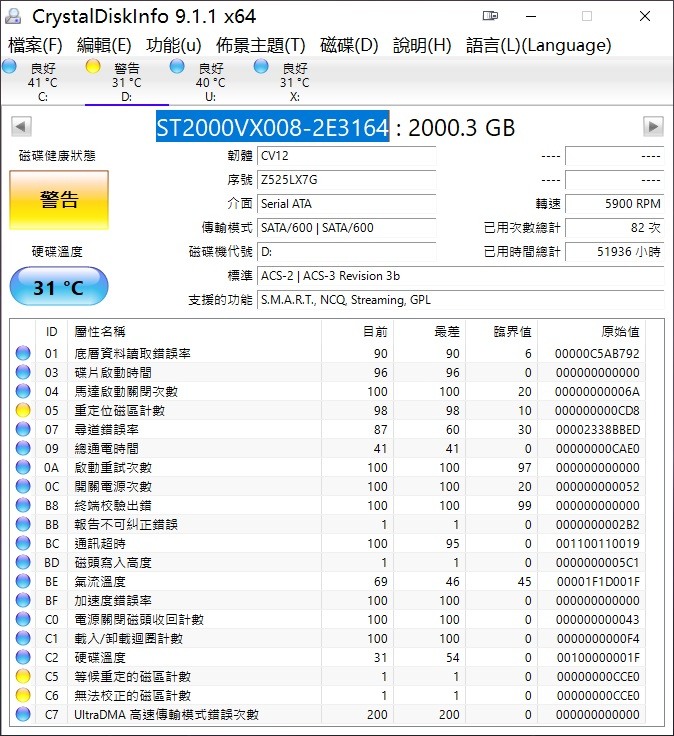
Task: Click status icon of attribute B8 終端校驗出錯
Action: (x=23, y=505)
